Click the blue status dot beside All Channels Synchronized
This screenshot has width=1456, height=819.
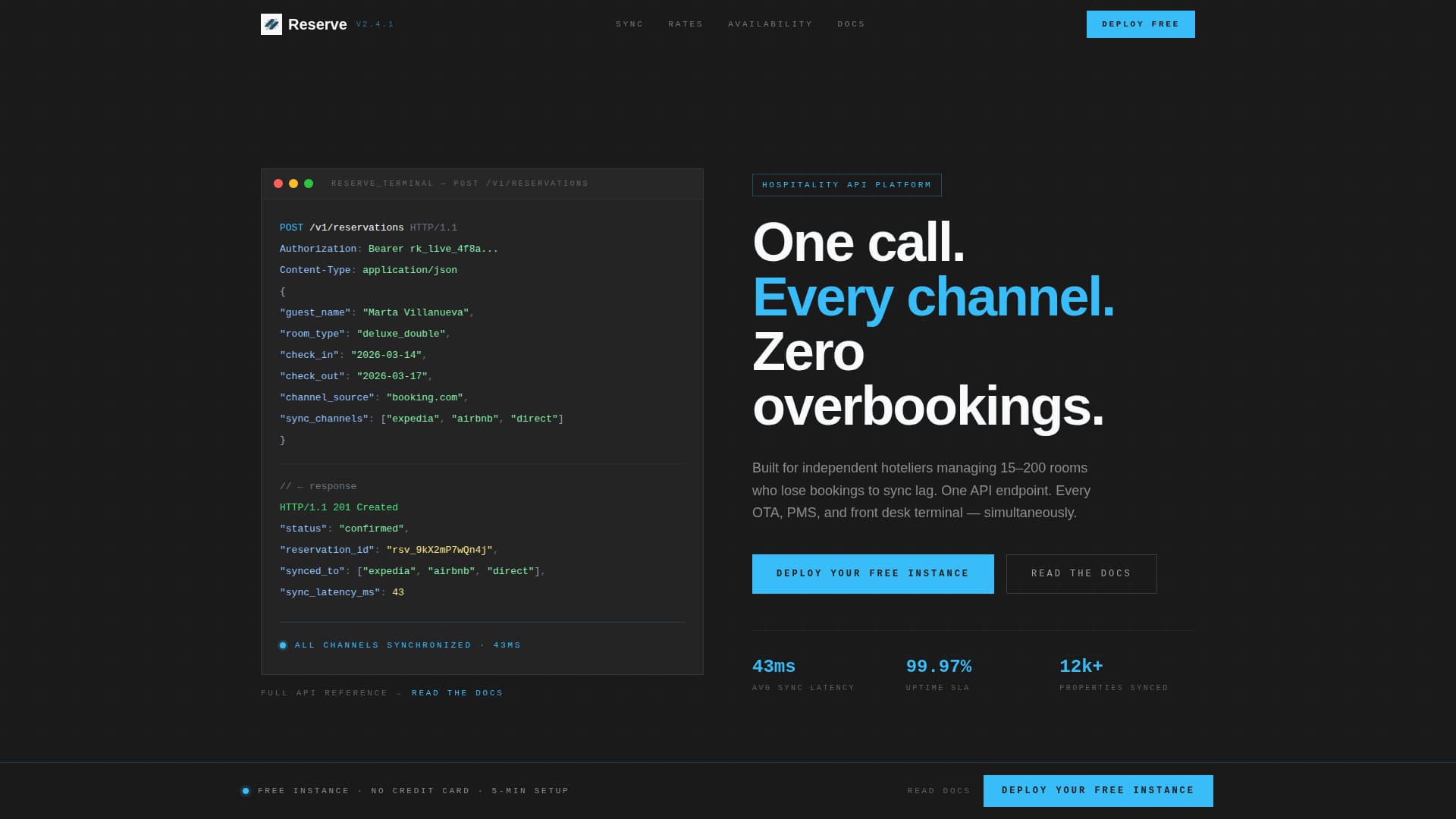pyautogui.click(x=283, y=645)
